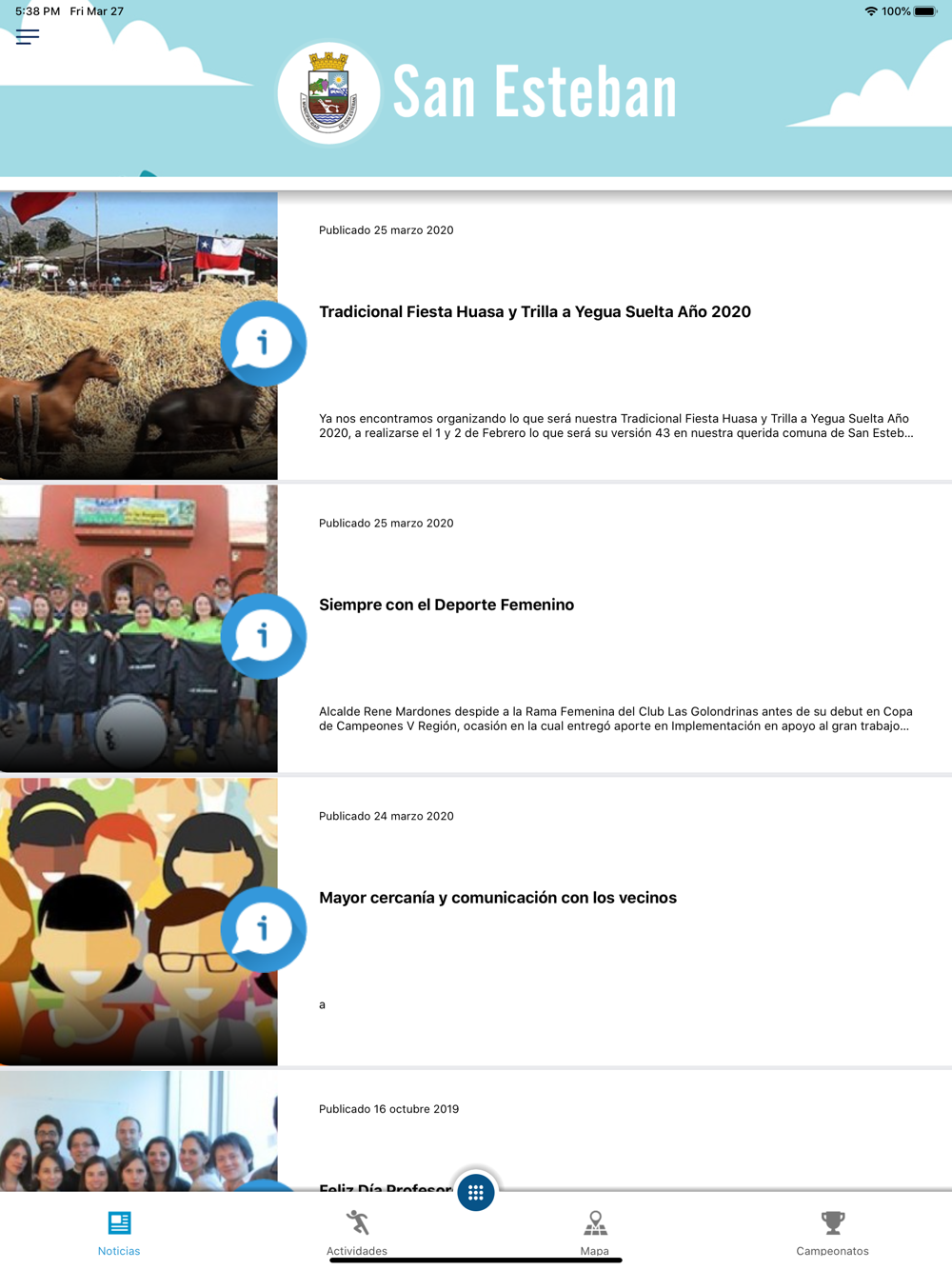Tap the date above the Fiesta Huasa title

tap(387, 230)
